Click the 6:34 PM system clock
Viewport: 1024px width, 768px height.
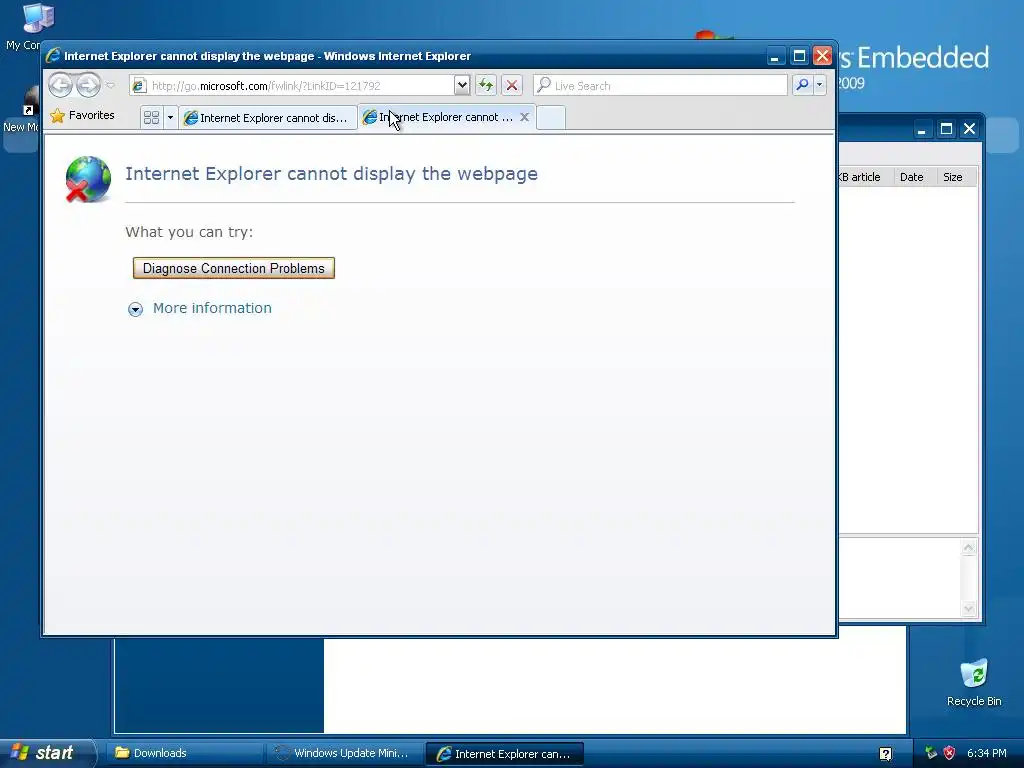987,753
